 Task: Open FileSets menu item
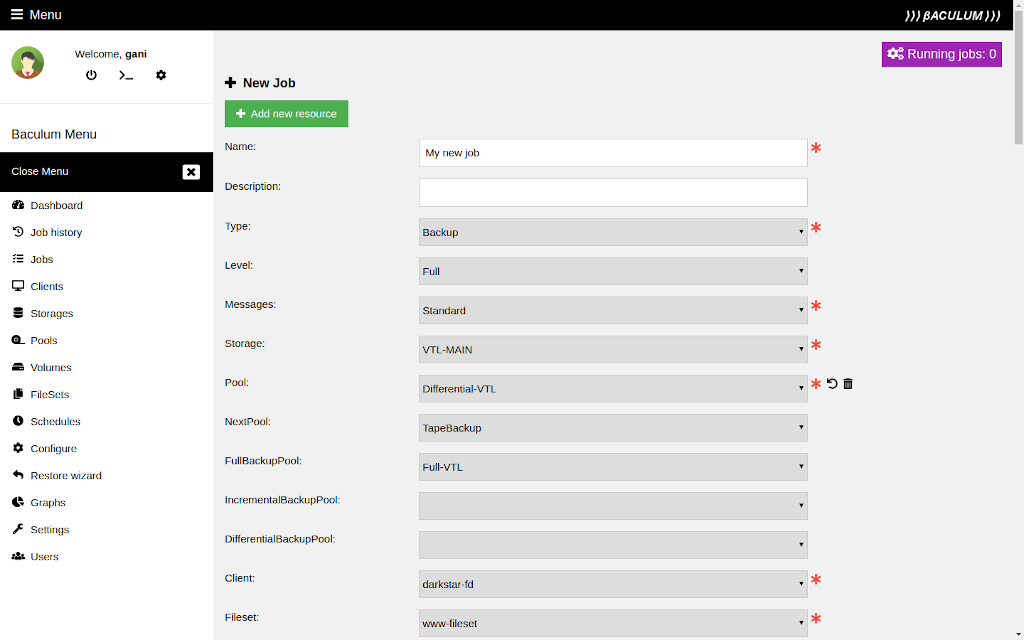pos(50,394)
